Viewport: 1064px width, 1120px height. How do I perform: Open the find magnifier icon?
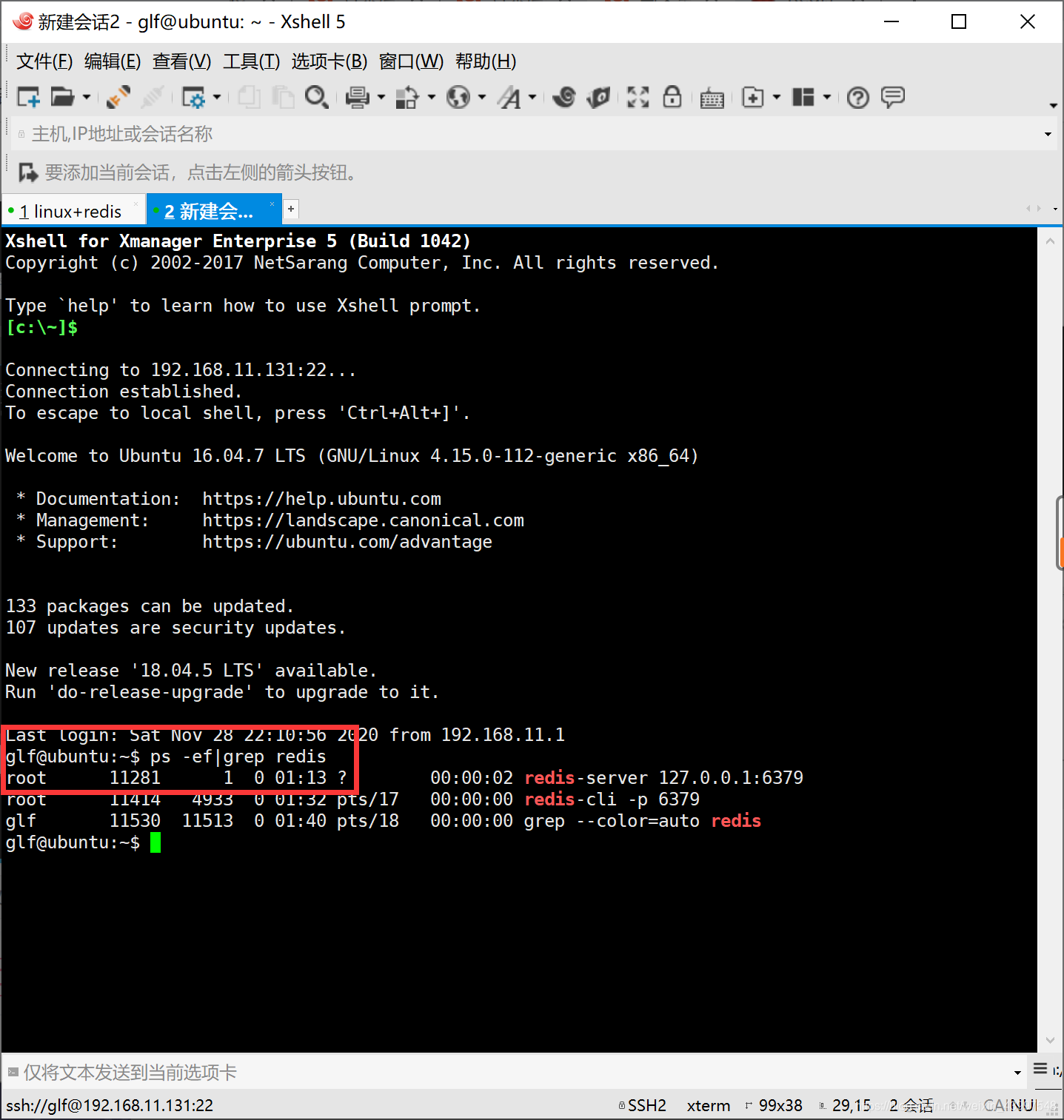point(317,97)
